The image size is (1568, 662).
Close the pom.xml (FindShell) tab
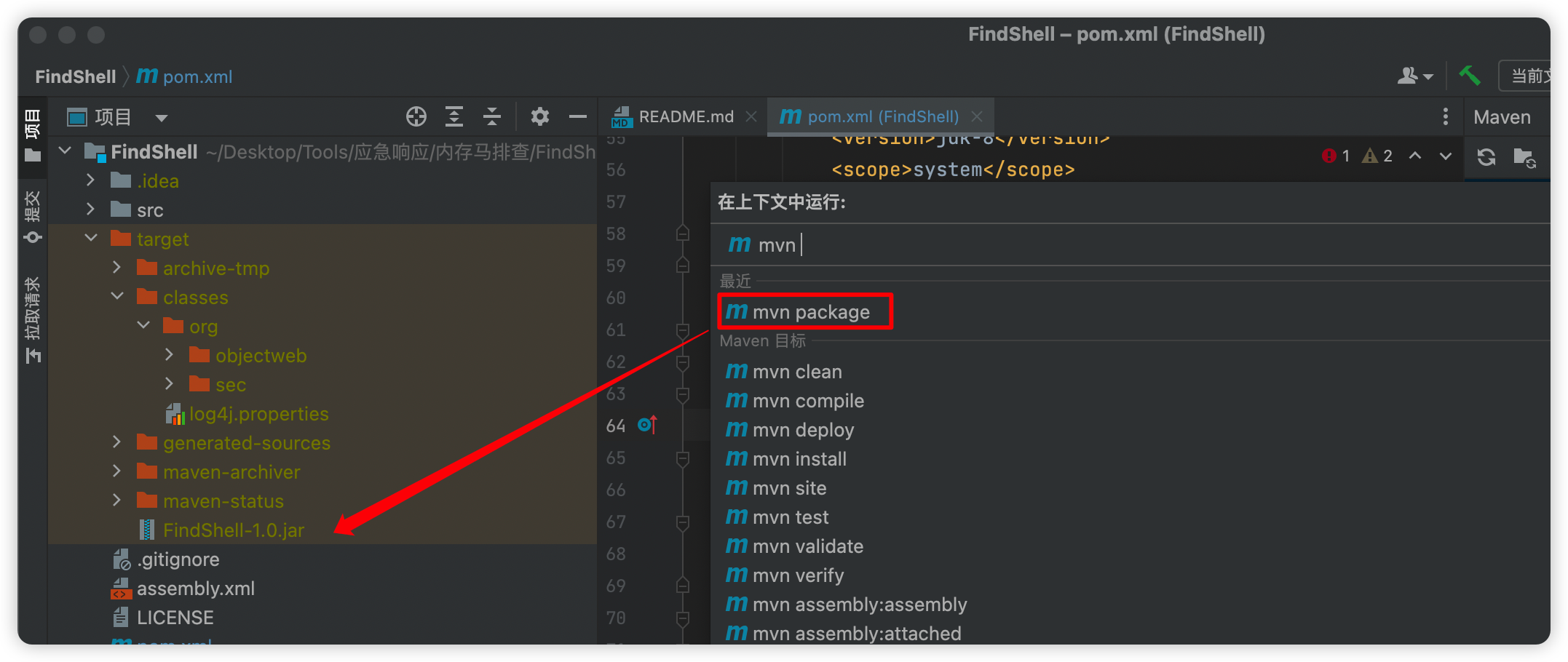click(977, 116)
